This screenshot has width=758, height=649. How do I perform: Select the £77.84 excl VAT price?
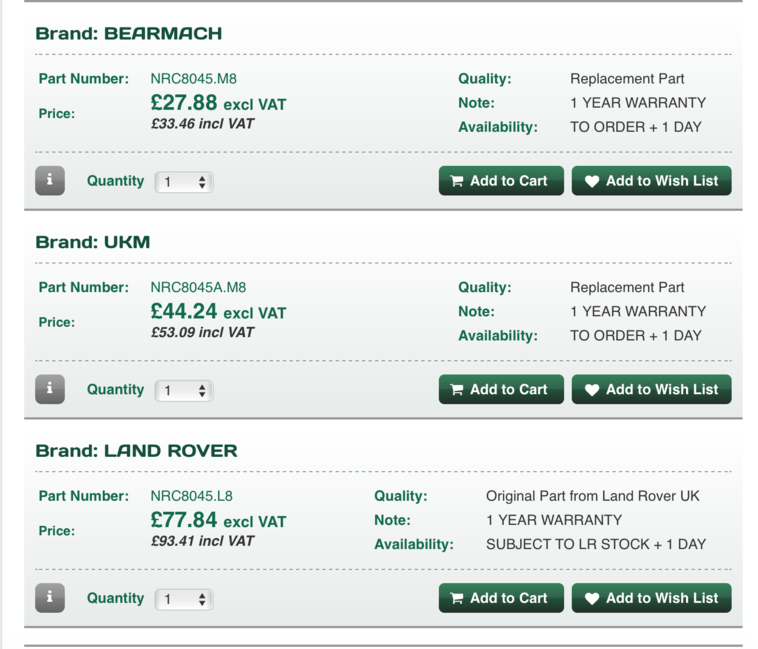(x=219, y=520)
